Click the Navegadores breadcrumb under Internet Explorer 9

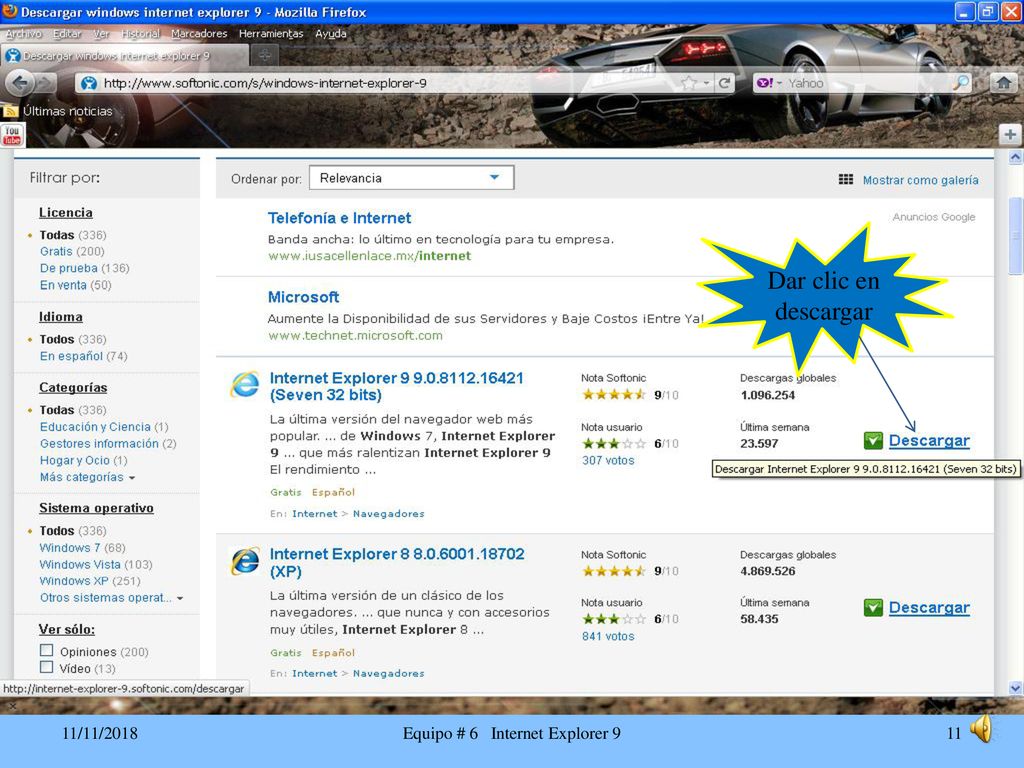click(x=389, y=514)
